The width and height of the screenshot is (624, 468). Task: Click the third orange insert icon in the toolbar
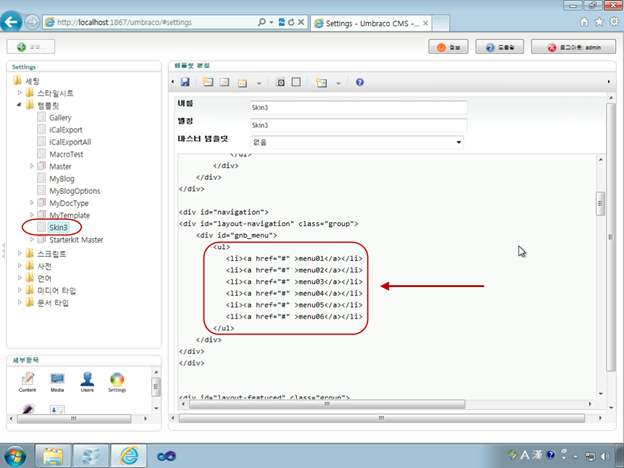pyautogui.click(x=242, y=82)
